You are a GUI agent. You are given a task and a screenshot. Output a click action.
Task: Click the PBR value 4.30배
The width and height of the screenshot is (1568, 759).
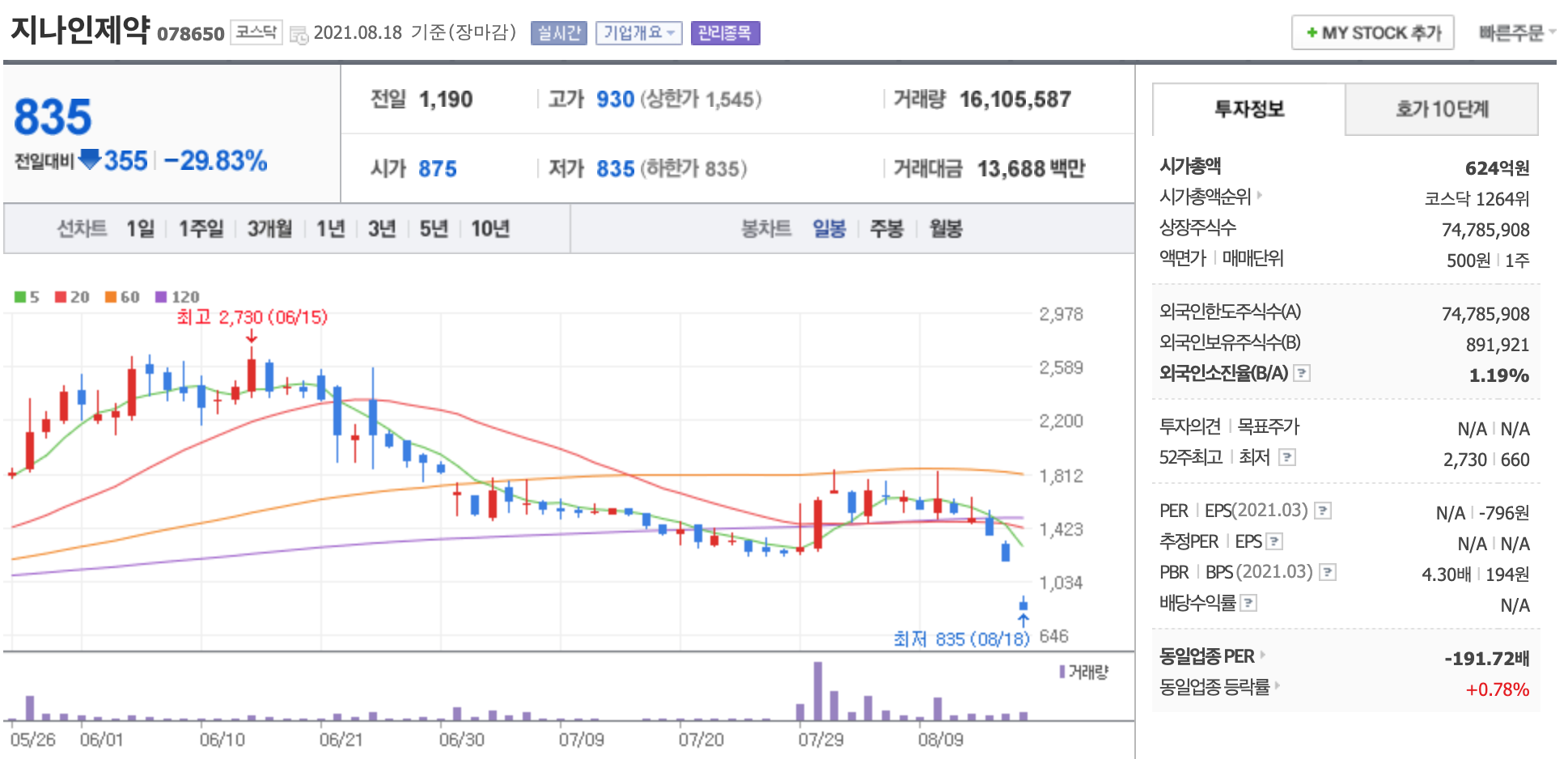[1446, 575]
